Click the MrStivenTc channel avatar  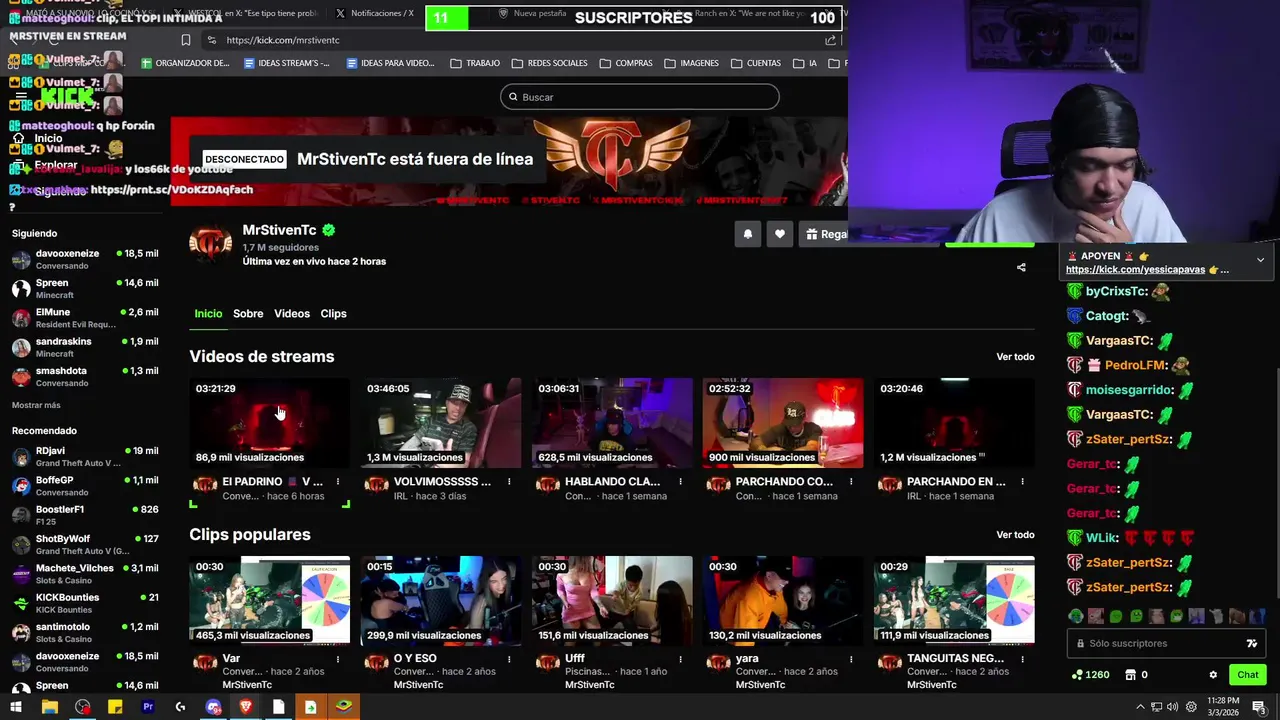pyautogui.click(x=211, y=244)
